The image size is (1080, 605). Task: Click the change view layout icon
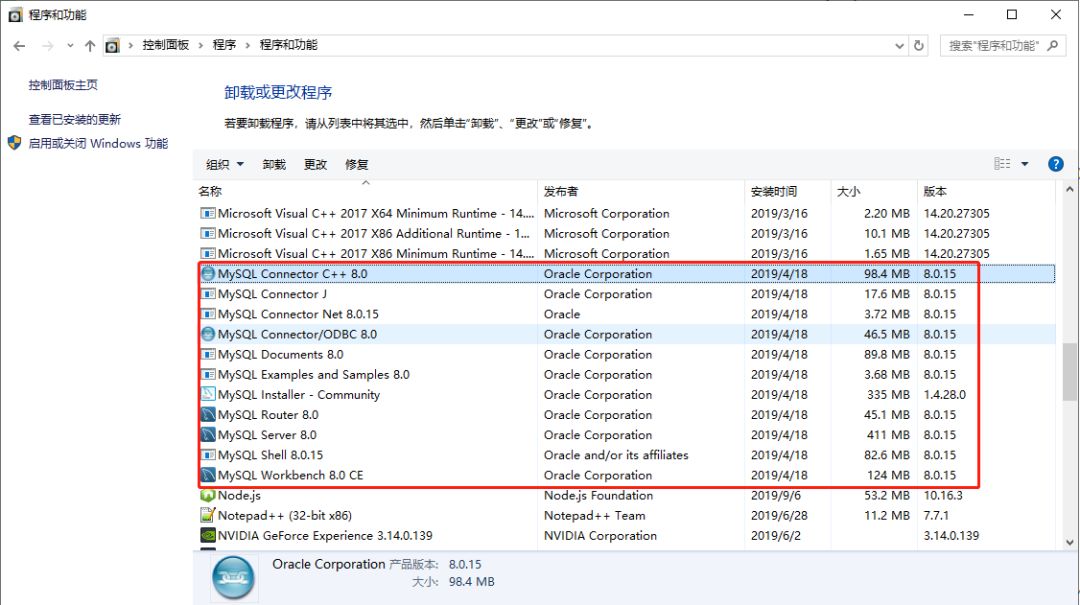coord(1002,164)
